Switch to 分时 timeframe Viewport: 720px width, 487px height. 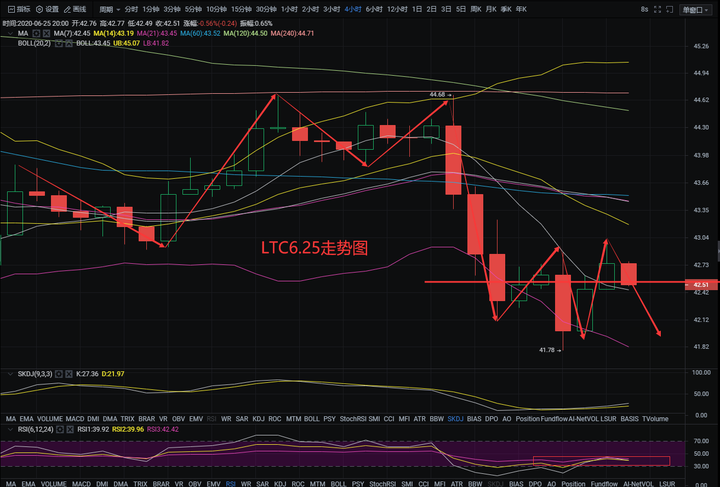click(x=131, y=9)
